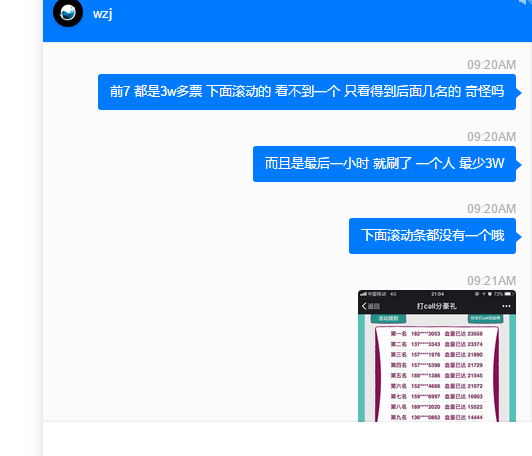
Task: Click the 09:21AM timestamp
Action: point(491,281)
